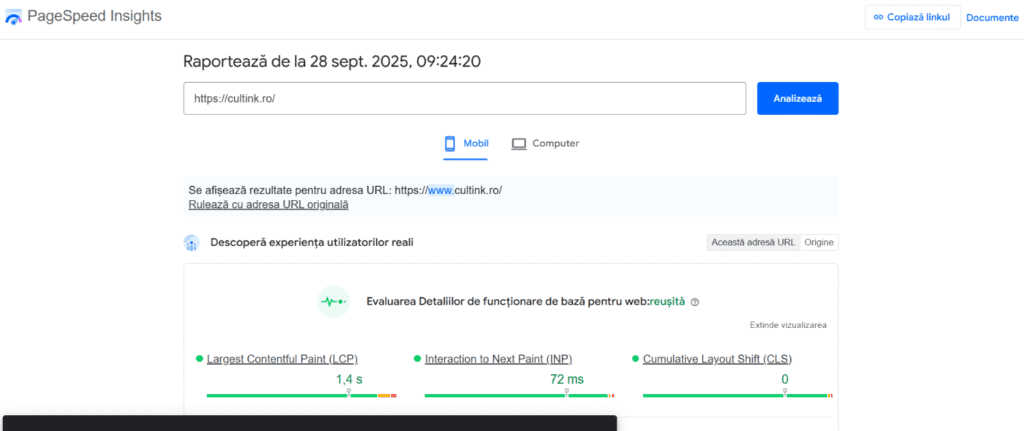Click the Analizează button
Viewport: 1024px width, 431px height.
797,99
